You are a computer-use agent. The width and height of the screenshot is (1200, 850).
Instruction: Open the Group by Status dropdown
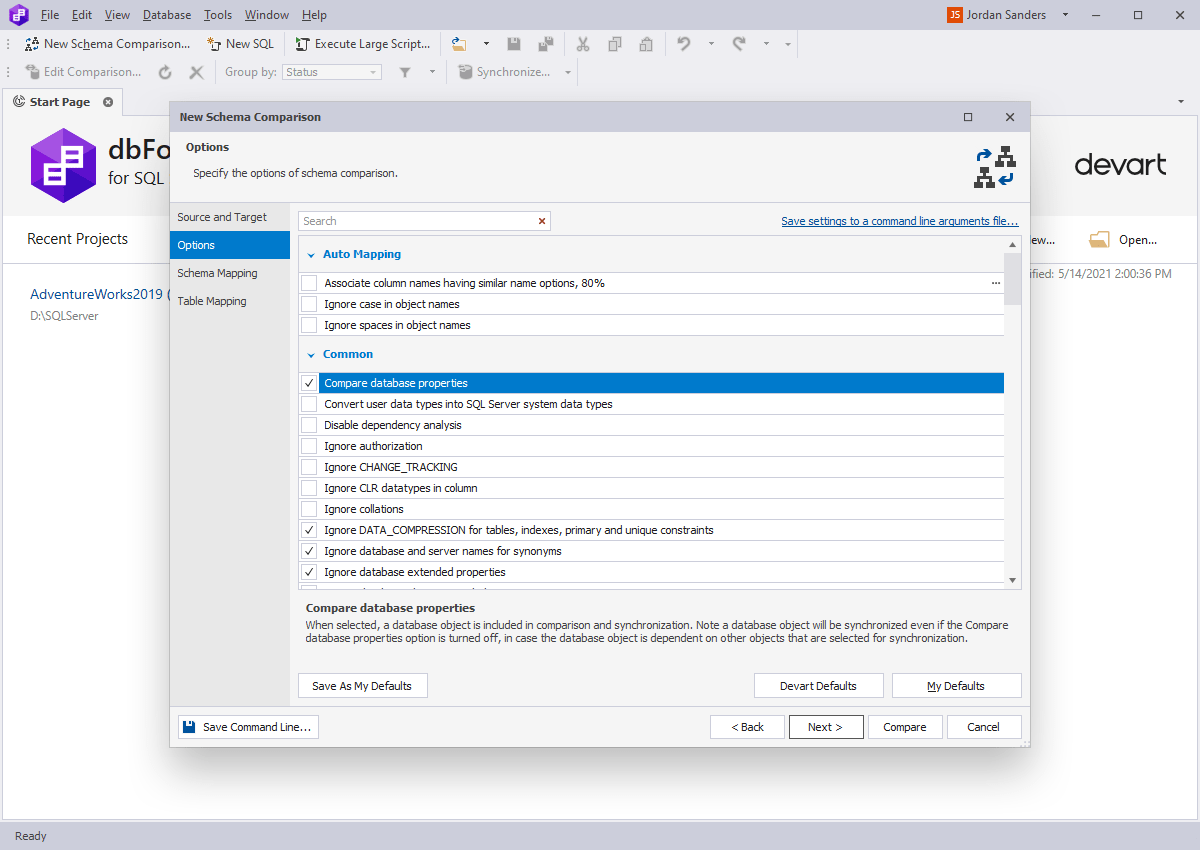(375, 71)
